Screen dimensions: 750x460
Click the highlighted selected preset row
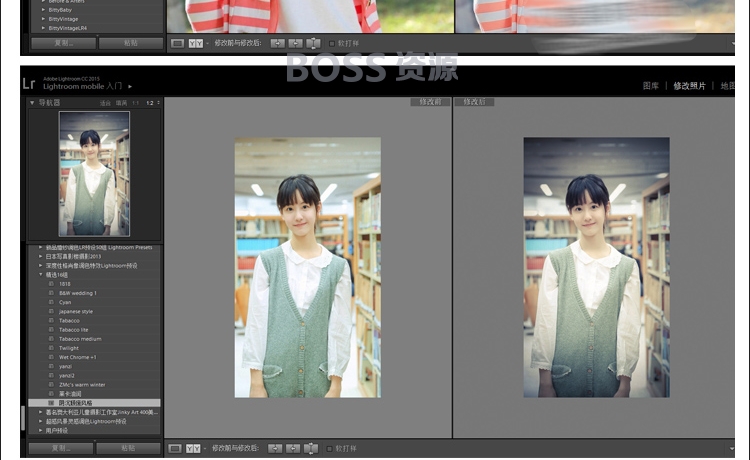(94, 403)
